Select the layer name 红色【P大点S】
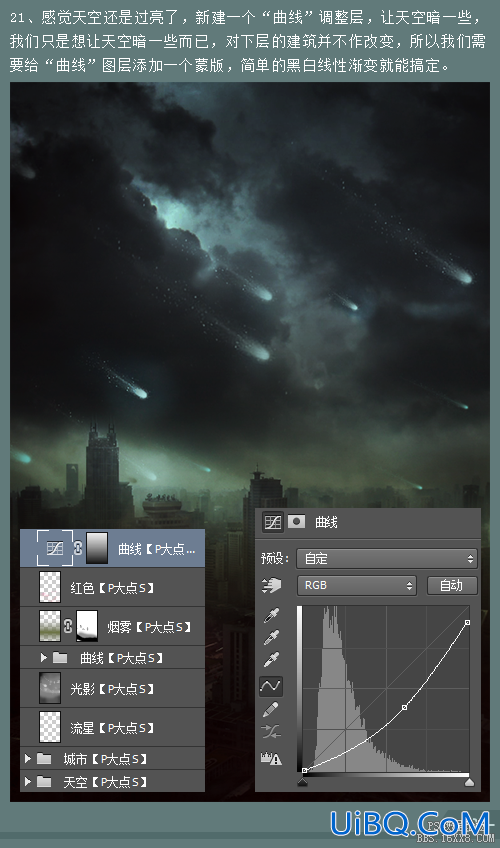The image size is (500, 848). tap(112, 587)
